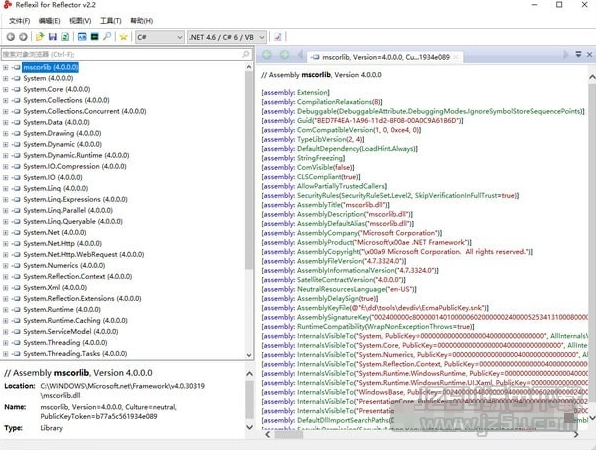Click the assembly icon beside System.Linq
Image resolution: width=596 pixels, height=450 pixels.
point(16,189)
